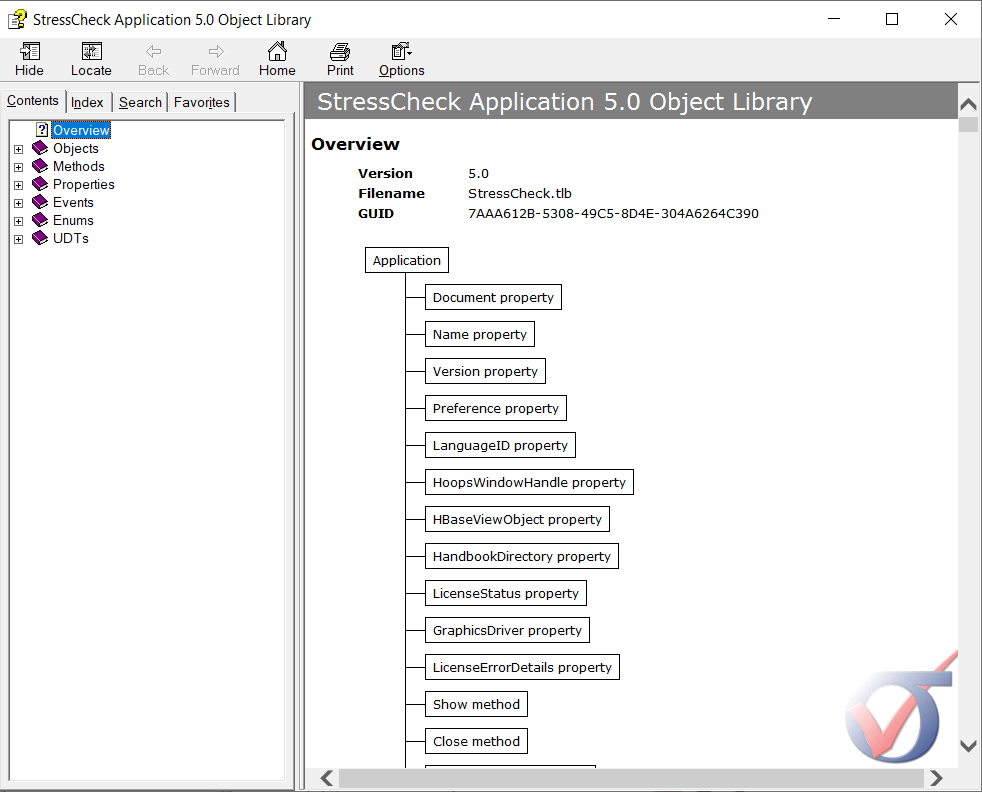Open the Favorites tab
Screen dimensions: 982x792
tap(201, 102)
